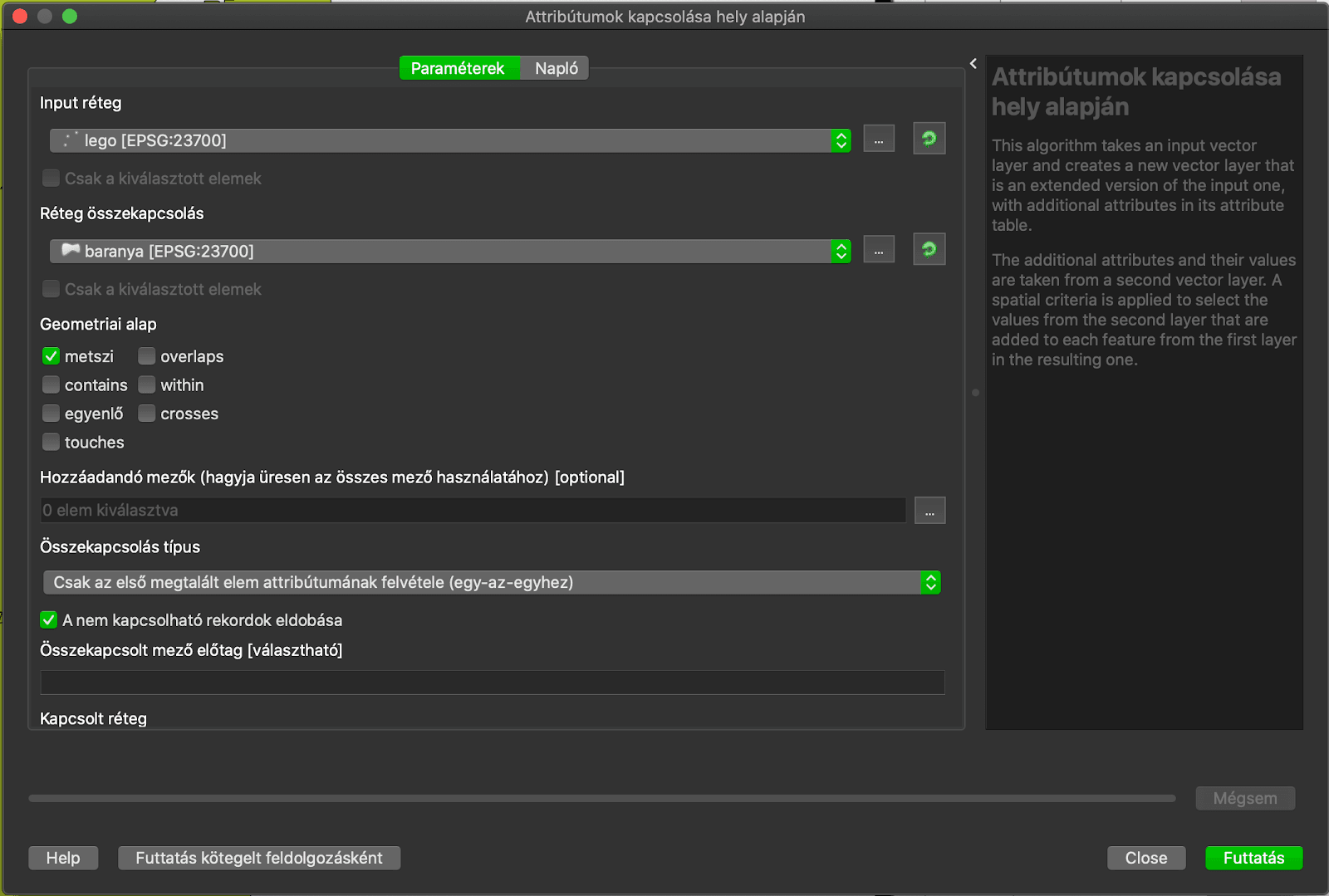The height and width of the screenshot is (896, 1329).
Task: Click the Összekapcsolt mező előtag text field
Action: 492,683
